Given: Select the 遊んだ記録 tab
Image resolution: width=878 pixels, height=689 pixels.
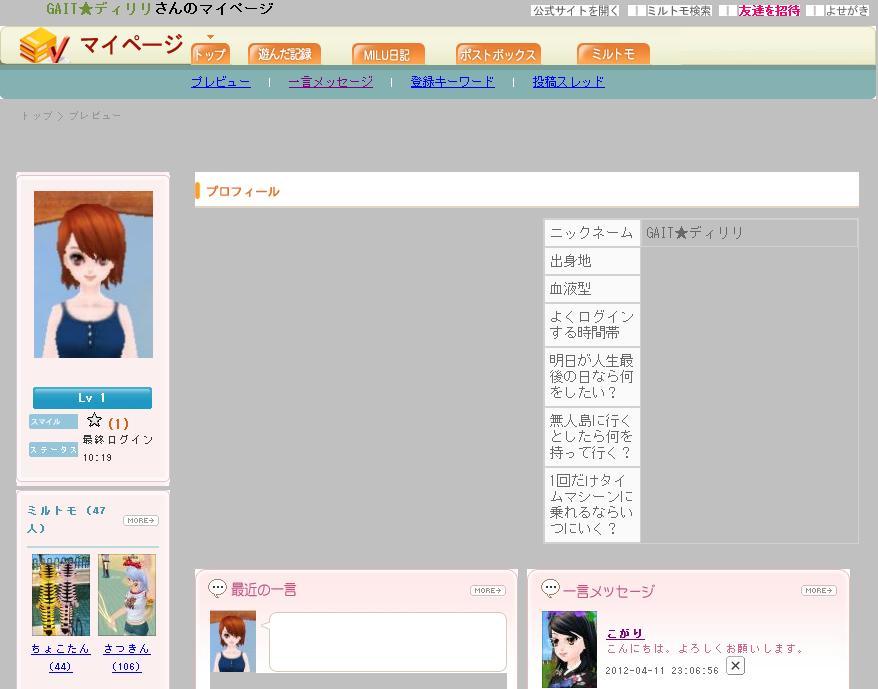Looking at the screenshot, I should pyautogui.click(x=284, y=54).
